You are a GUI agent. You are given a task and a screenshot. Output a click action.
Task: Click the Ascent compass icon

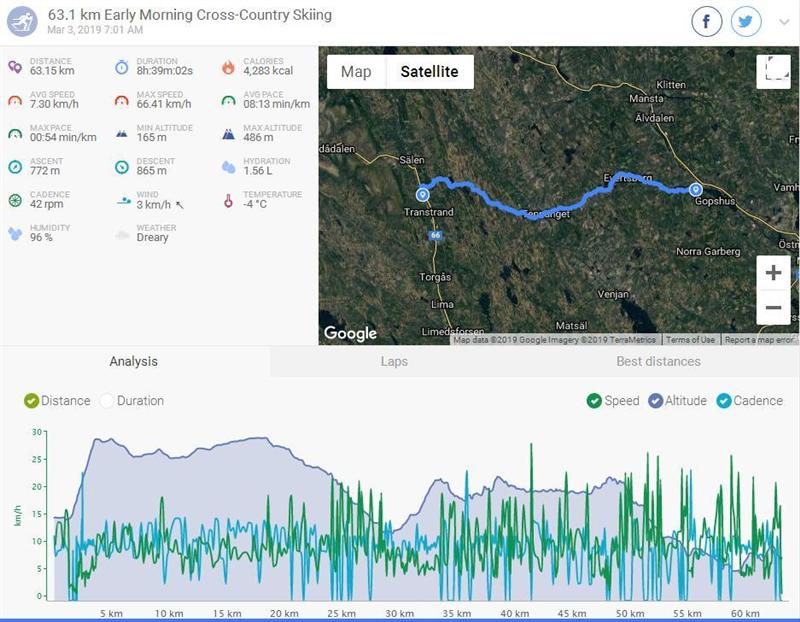pyautogui.click(x=15, y=167)
